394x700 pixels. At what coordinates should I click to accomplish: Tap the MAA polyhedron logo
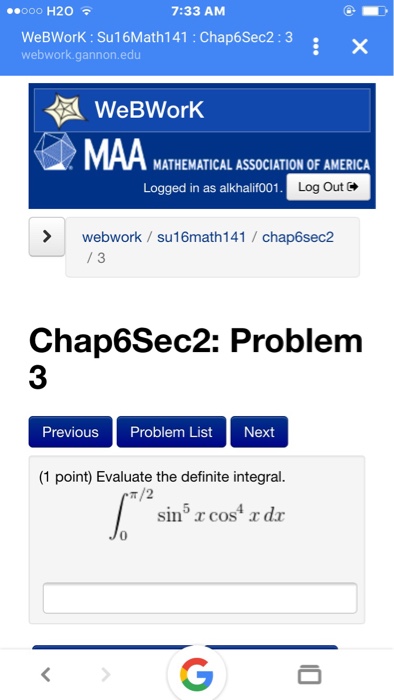pyautogui.click(x=55, y=151)
